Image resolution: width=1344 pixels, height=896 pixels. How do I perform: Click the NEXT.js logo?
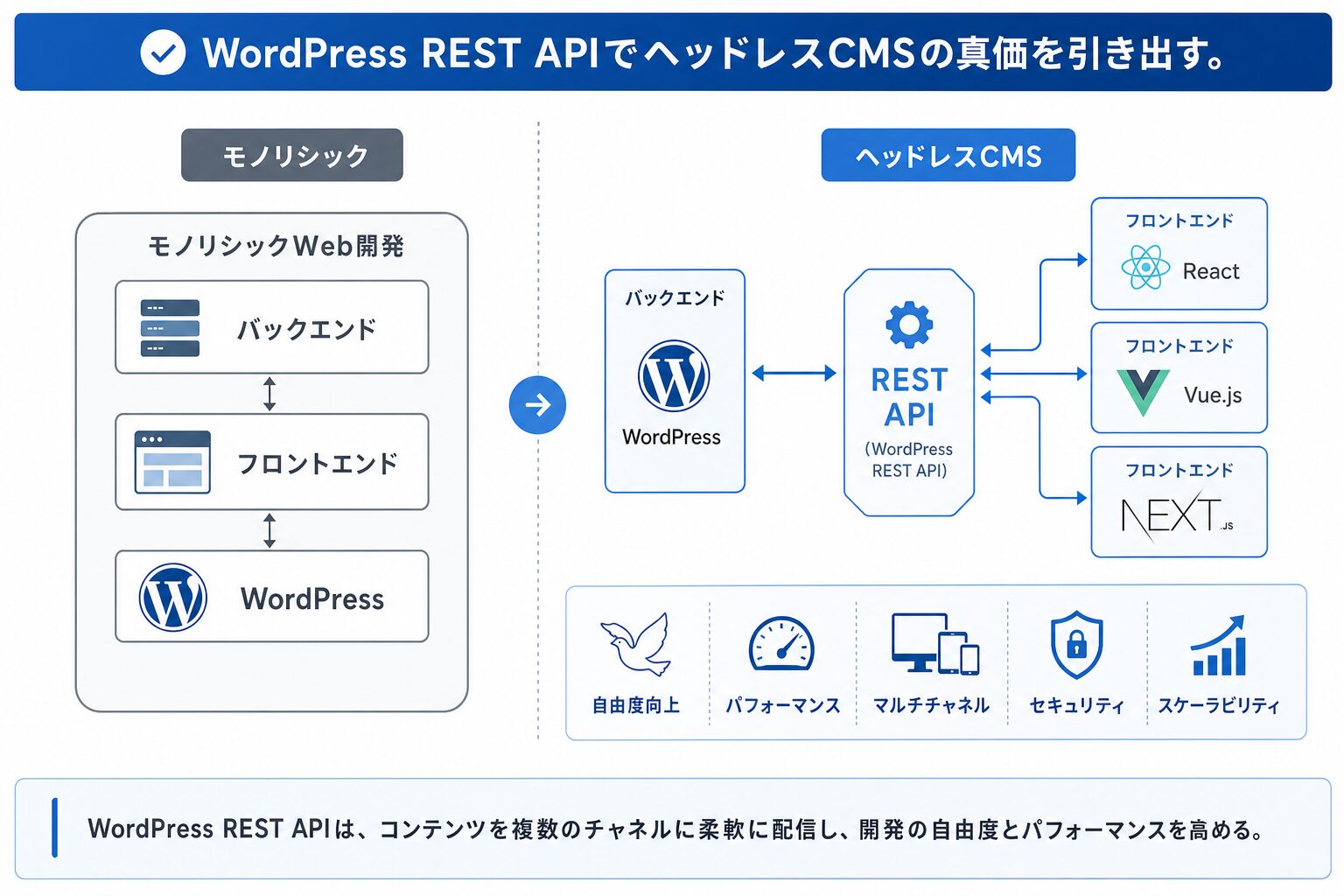point(1177,515)
